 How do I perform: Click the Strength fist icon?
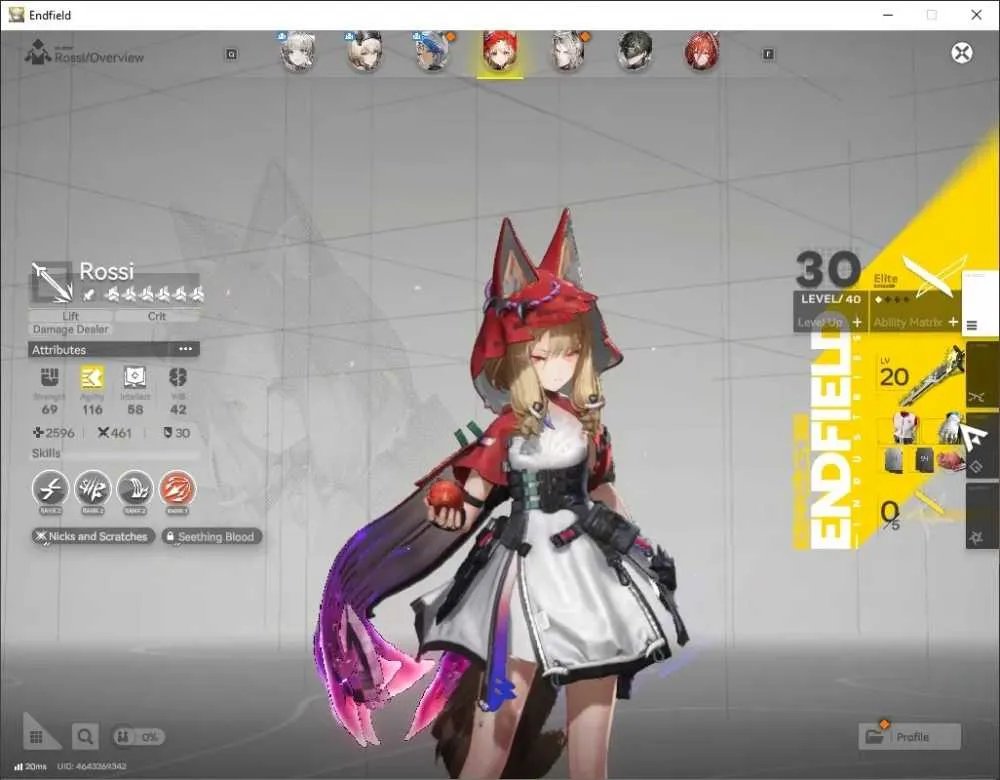click(50, 378)
